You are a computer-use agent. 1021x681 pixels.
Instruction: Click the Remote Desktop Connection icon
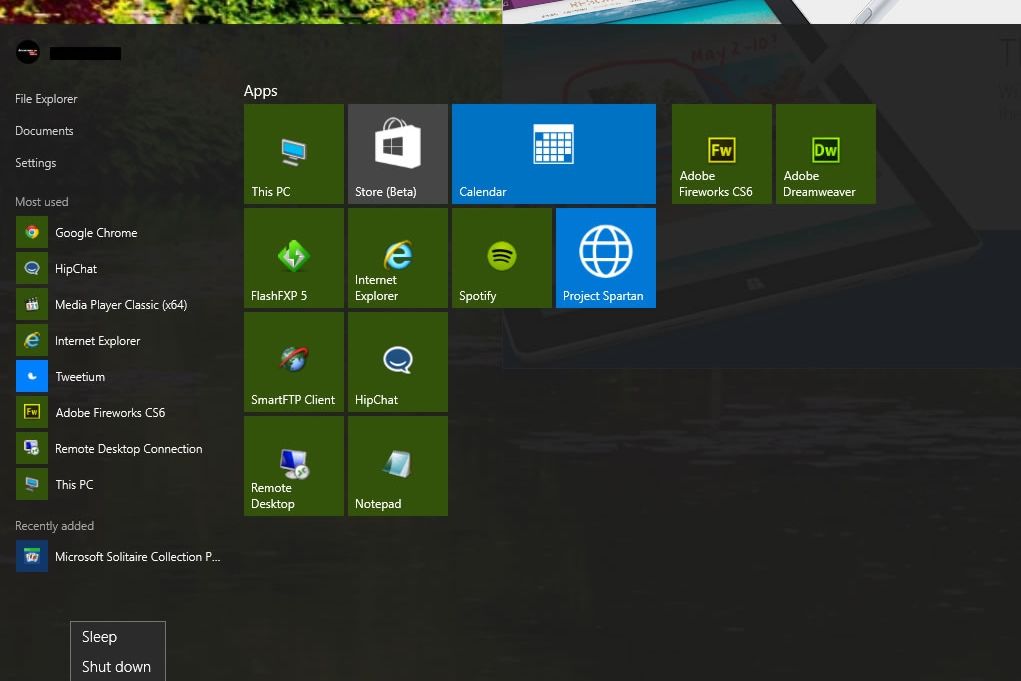click(x=32, y=448)
